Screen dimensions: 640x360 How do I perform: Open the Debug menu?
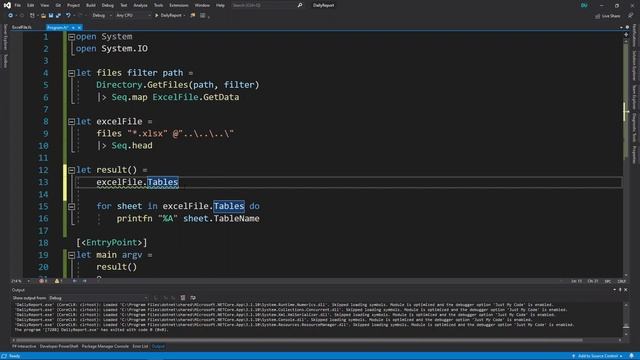click(108, 5)
